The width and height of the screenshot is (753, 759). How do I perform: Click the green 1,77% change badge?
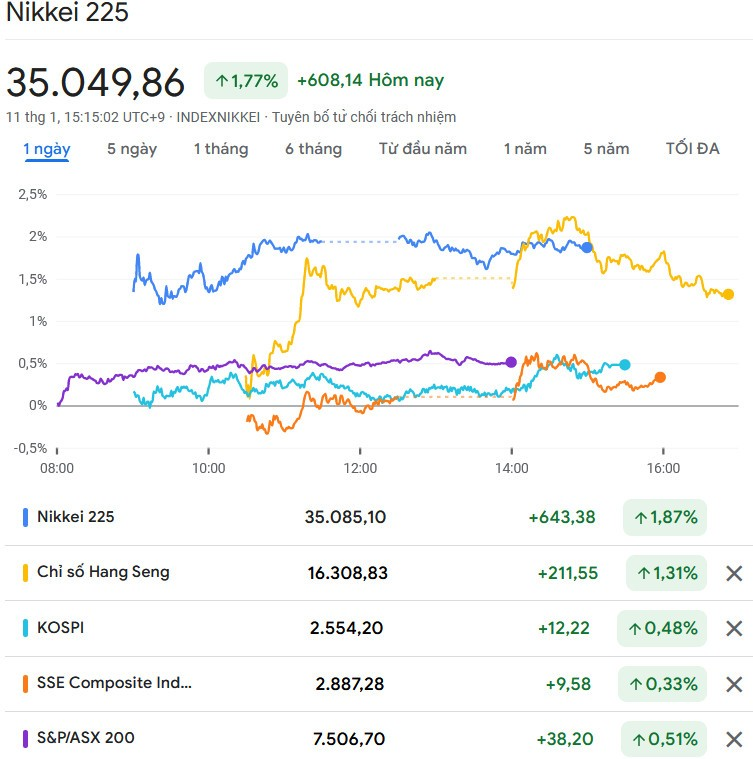pos(246,80)
